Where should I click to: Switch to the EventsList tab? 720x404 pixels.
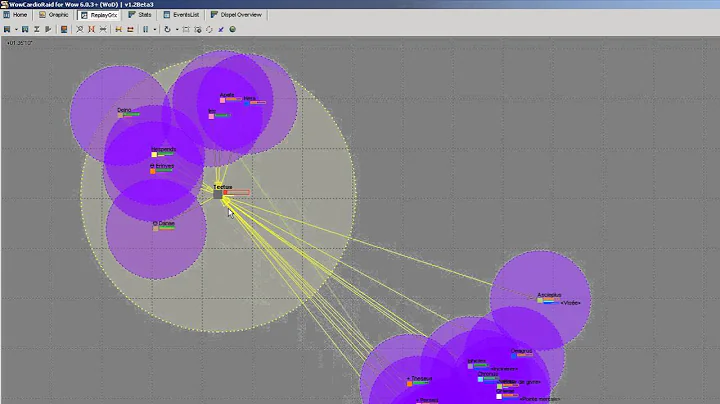click(x=181, y=15)
